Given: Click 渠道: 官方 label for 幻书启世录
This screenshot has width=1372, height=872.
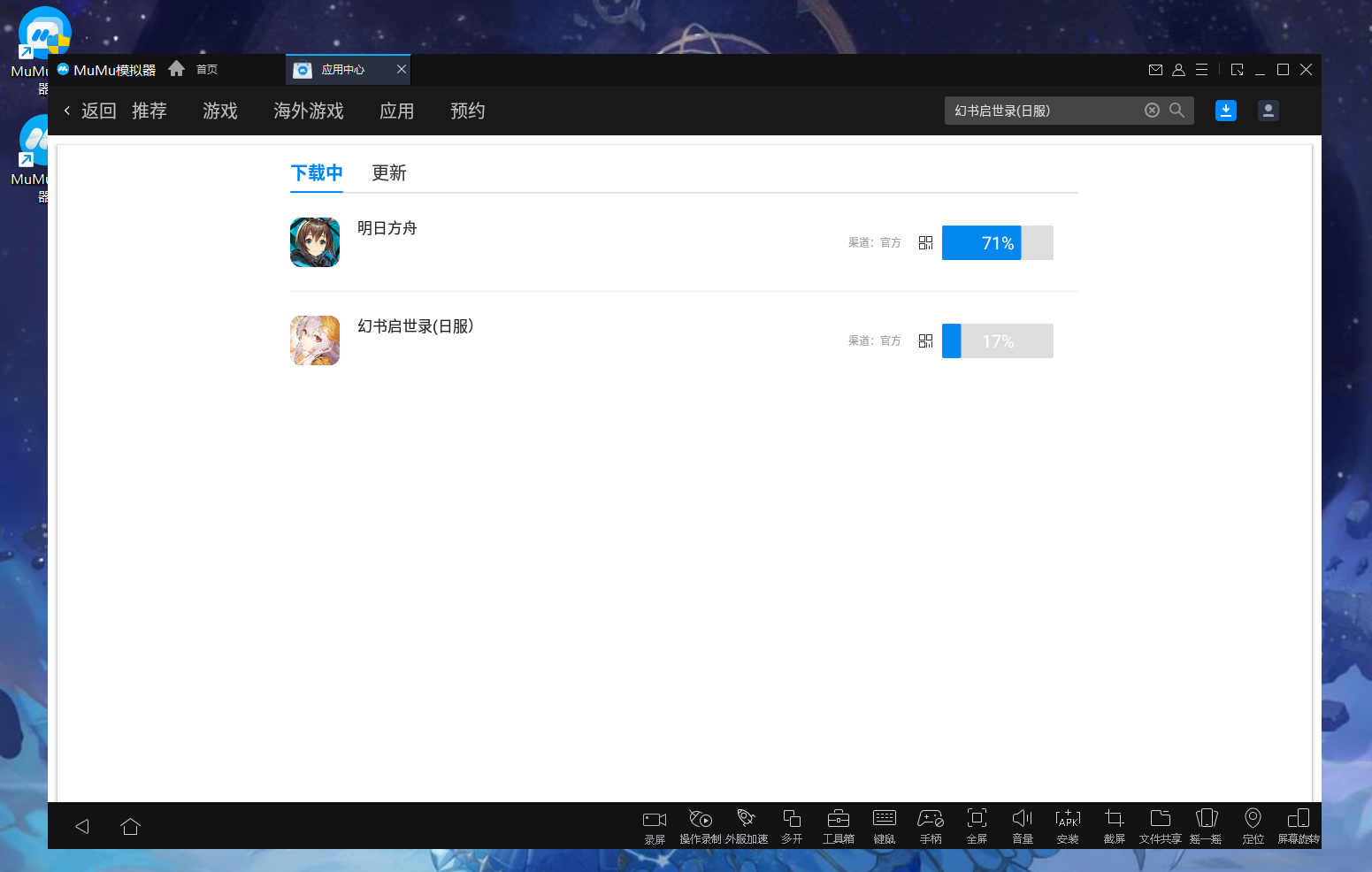Looking at the screenshot, I should coord(875,340).
